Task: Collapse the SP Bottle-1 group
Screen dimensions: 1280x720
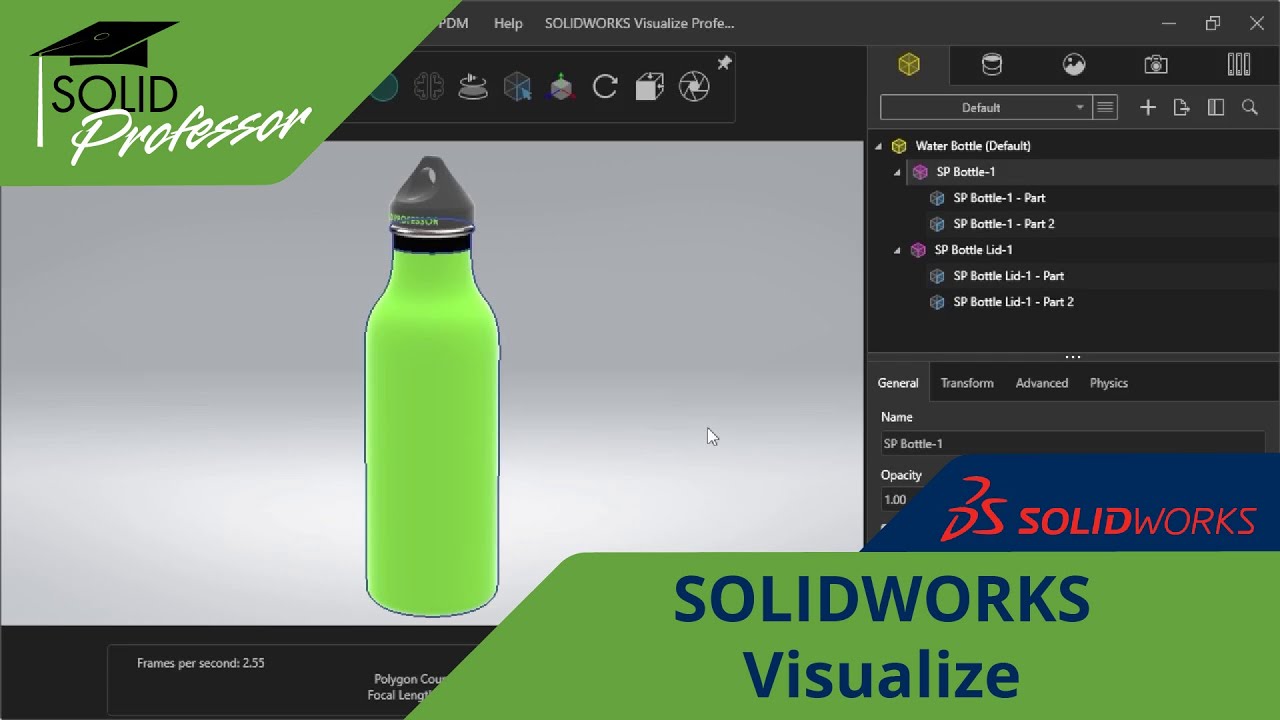Action: click(897, 172)
